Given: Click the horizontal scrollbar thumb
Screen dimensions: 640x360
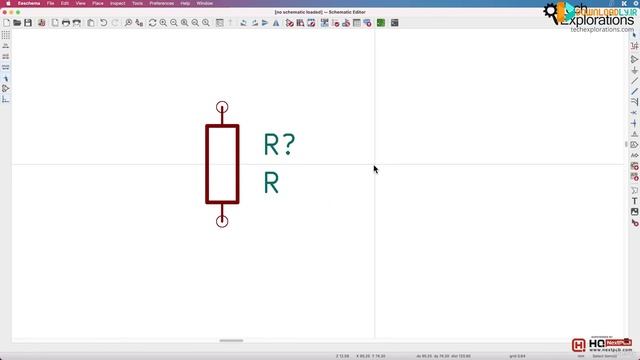Looking at the screenshot, I should click(x=231, y=340).
